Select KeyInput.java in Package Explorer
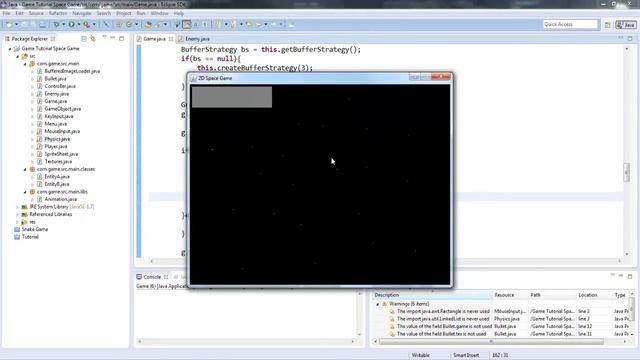Image resolution: width=640 pixels, height=360 pixels. point(59,116)
